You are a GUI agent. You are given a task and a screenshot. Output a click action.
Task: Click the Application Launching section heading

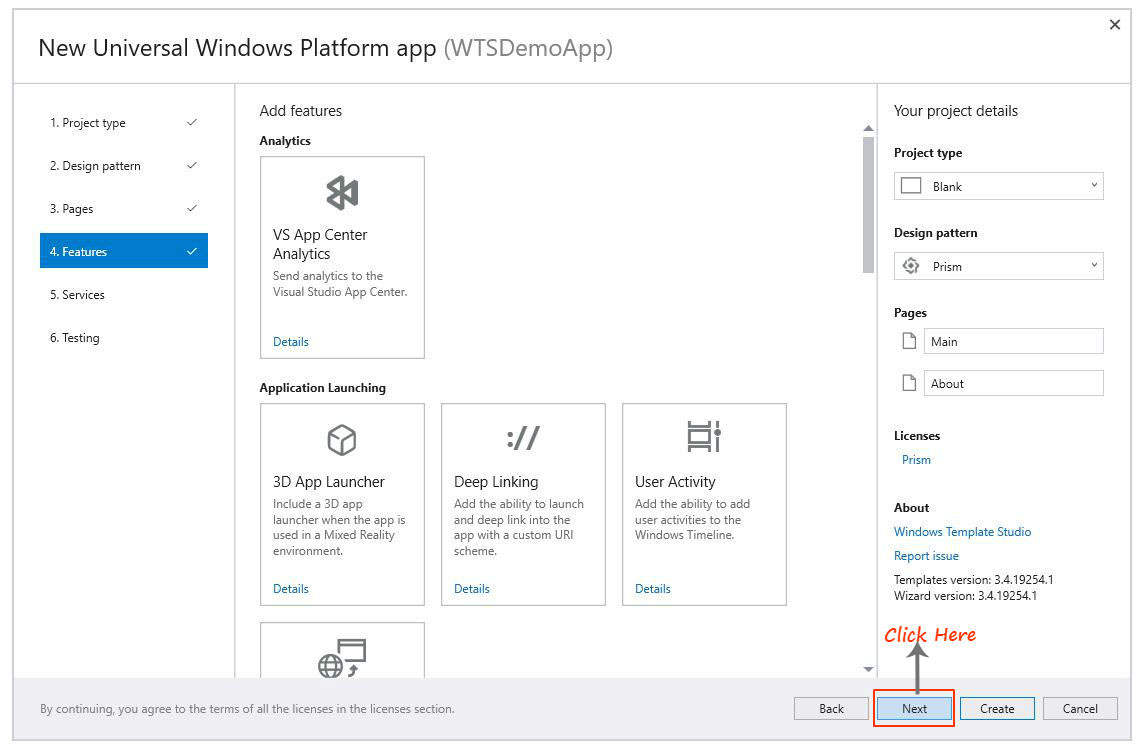[322, 387]
